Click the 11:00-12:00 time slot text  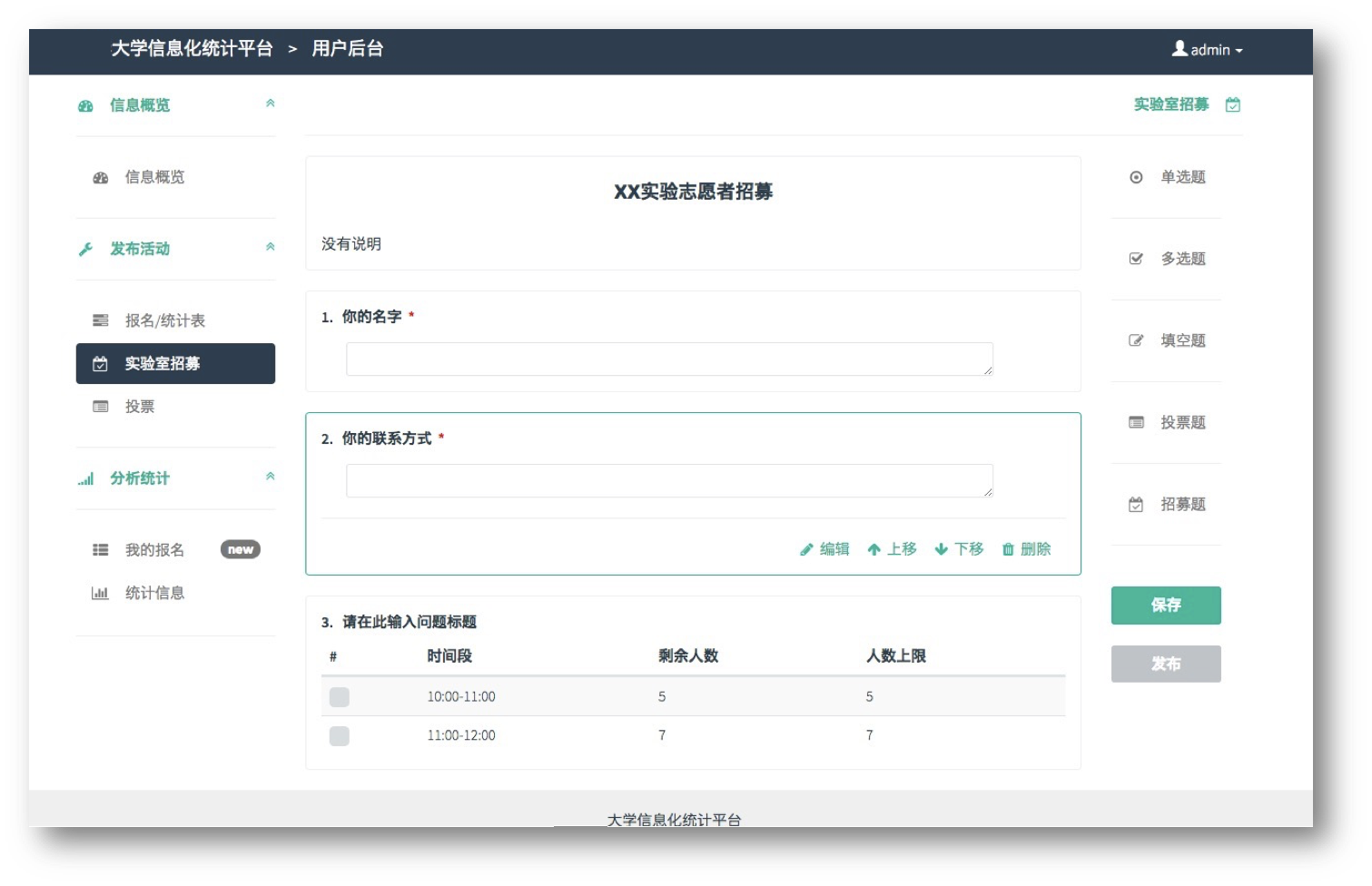[461, 736]
